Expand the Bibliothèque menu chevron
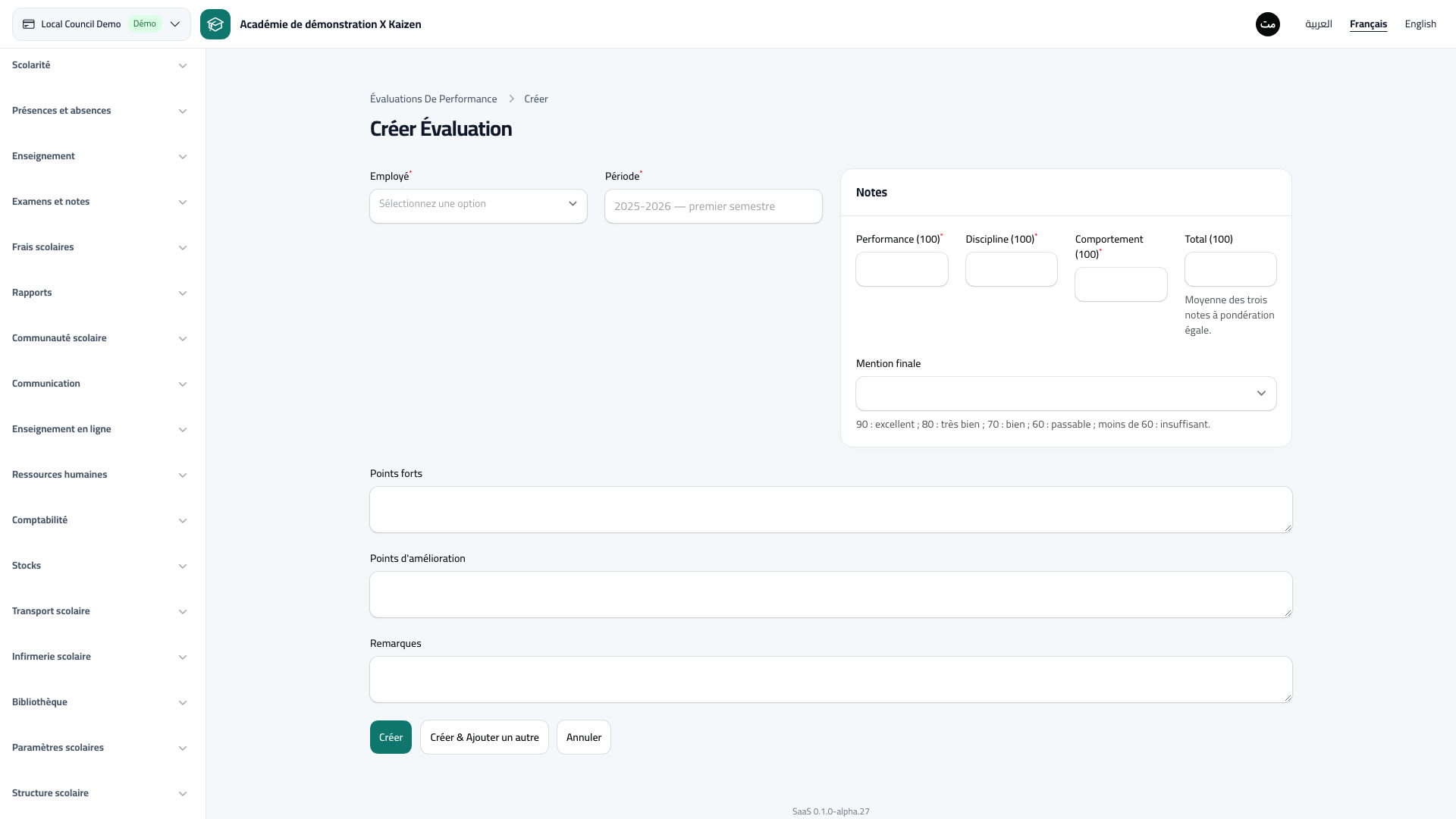This screenshot has height=819, width=1456. 183,703
